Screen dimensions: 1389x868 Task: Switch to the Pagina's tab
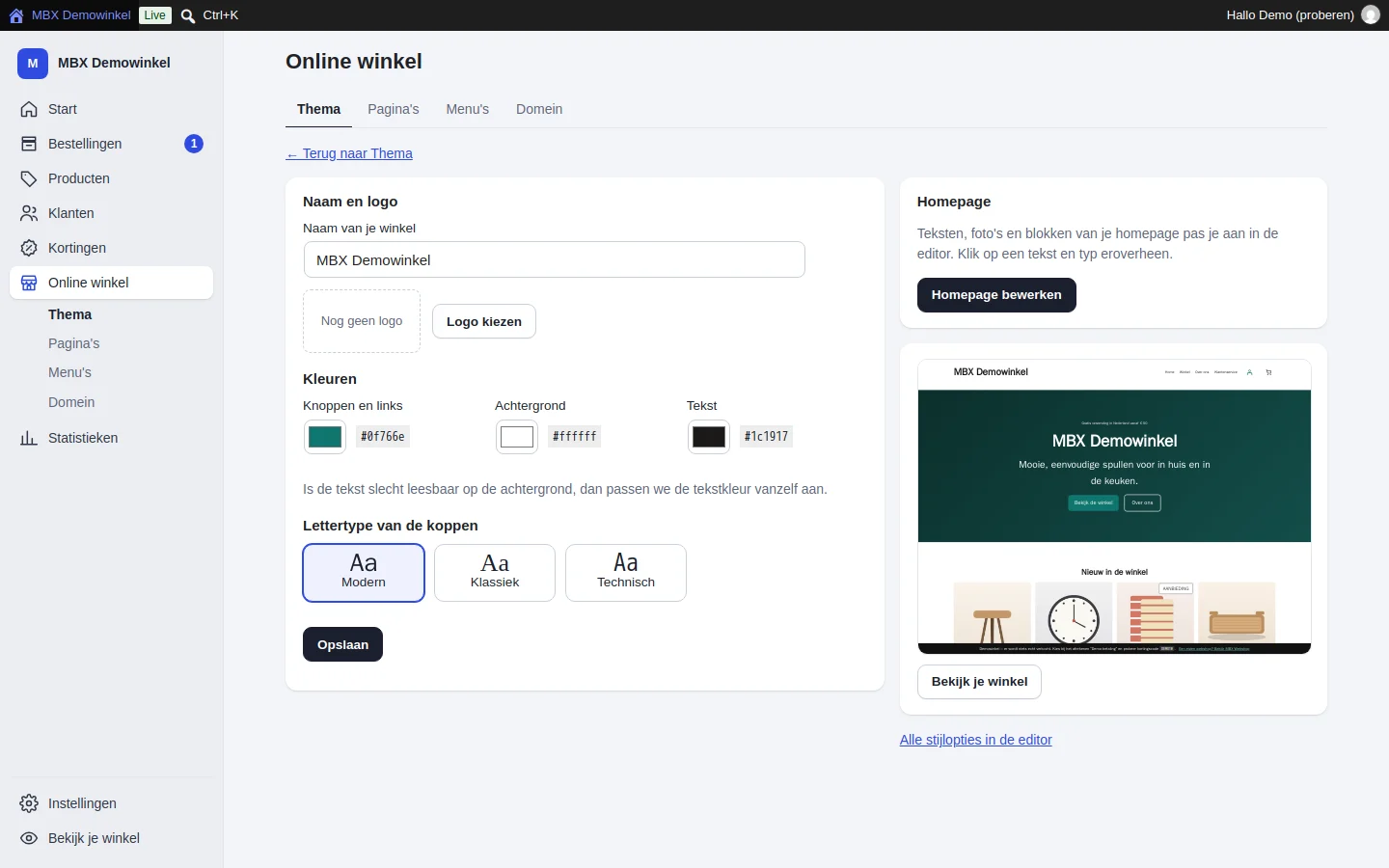pyautogui.click(x=394, y=109)
